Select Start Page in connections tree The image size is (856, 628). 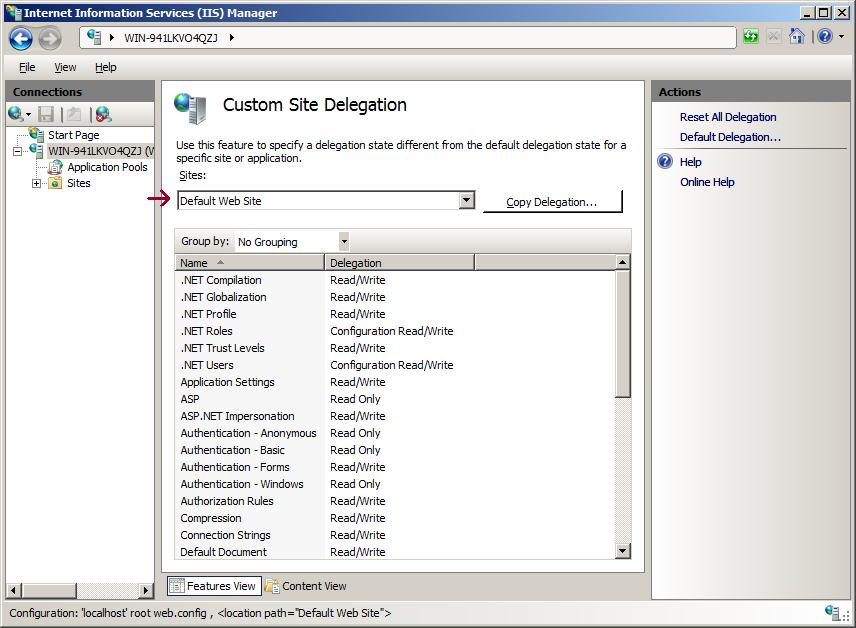(73, 135)
